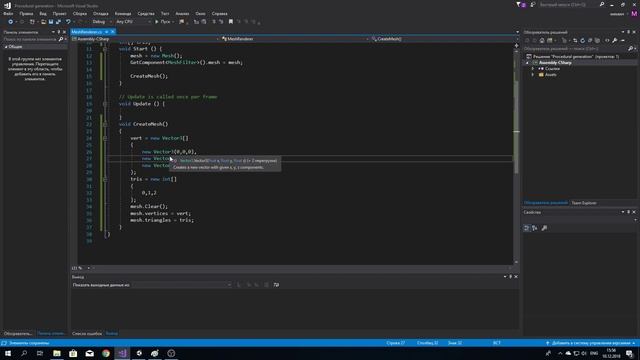The height and width of the screenshot is (360, 640).
Task: Open the Сборка menu
Action: 80,13
